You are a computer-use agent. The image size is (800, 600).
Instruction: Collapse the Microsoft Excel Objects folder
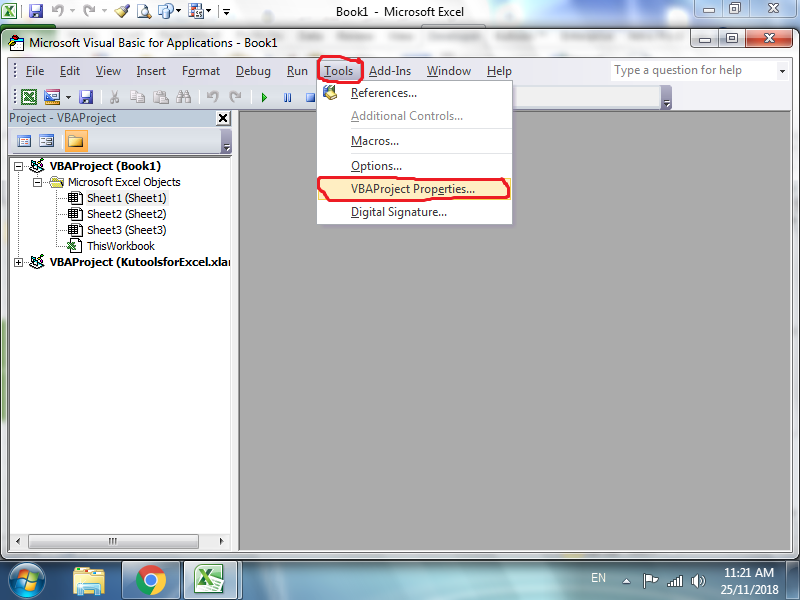pos(37,182)
